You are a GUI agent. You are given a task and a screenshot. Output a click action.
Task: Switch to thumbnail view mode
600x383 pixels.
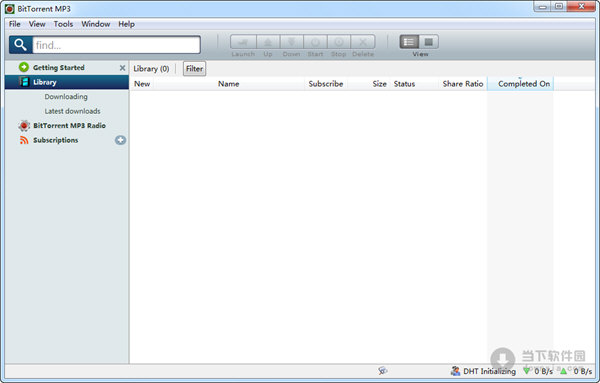pyautogui.click(x=429, y=42)
